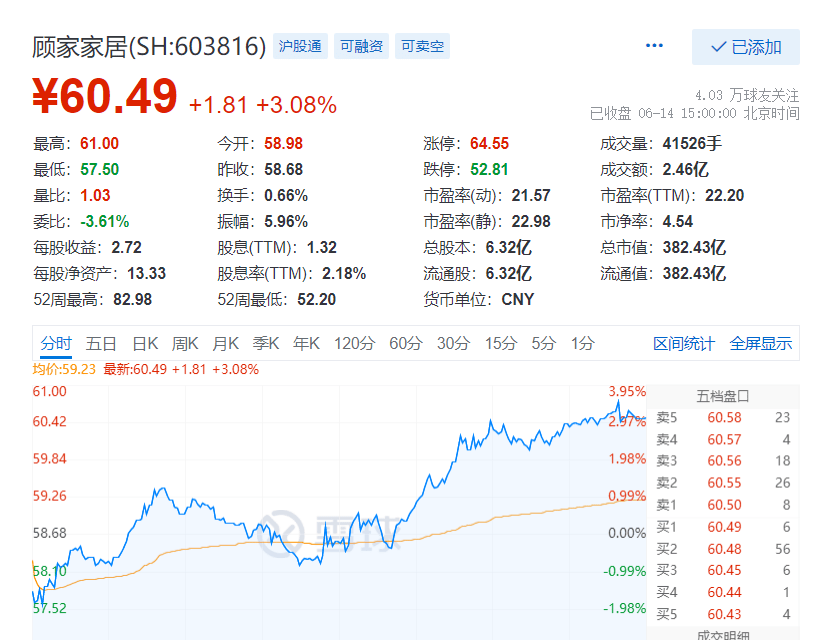Show the 年K chart tab
Screen dimensions: 832x640
tap(306, 344)
